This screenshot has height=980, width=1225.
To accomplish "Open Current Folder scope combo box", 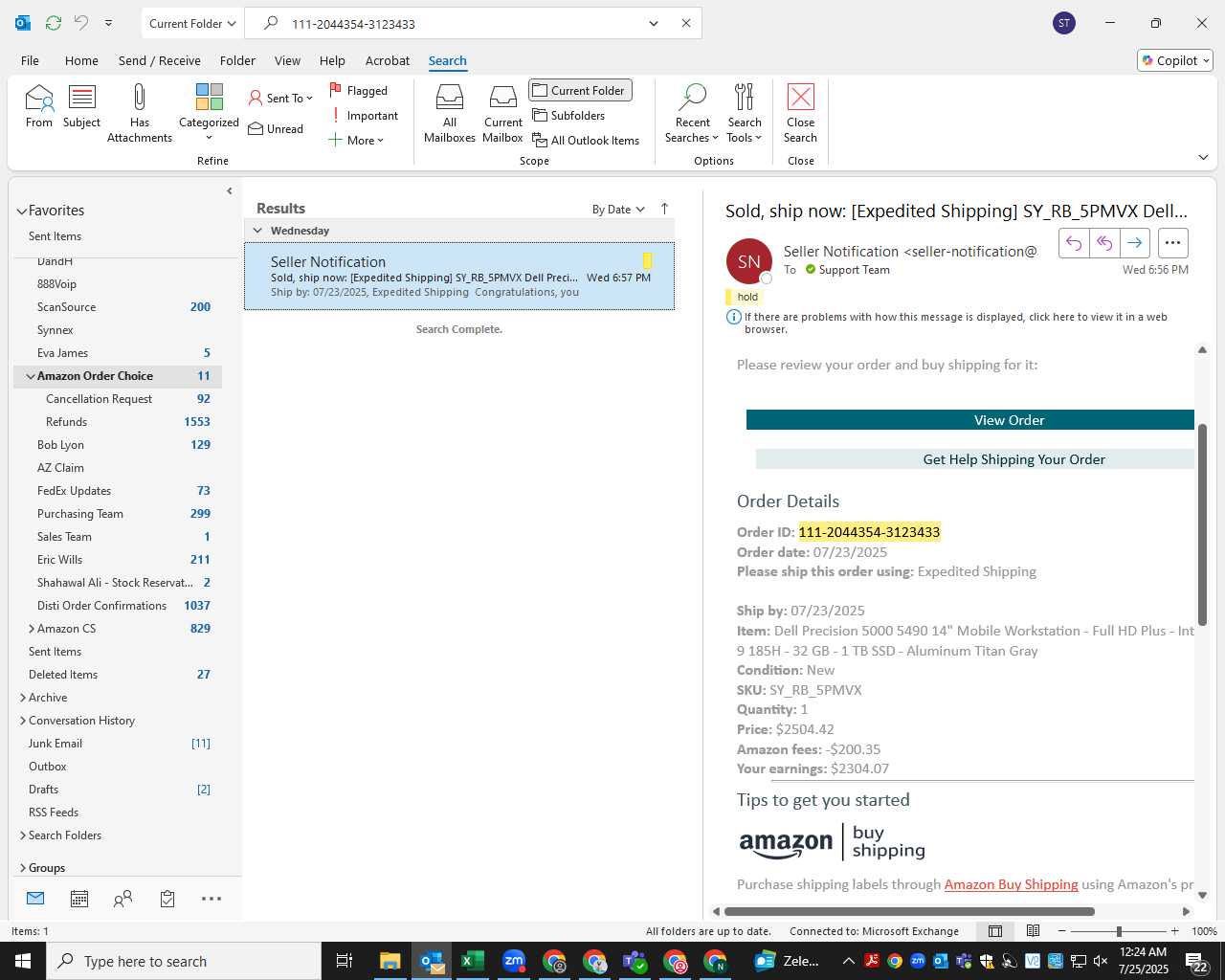I will tap(193, 23).
